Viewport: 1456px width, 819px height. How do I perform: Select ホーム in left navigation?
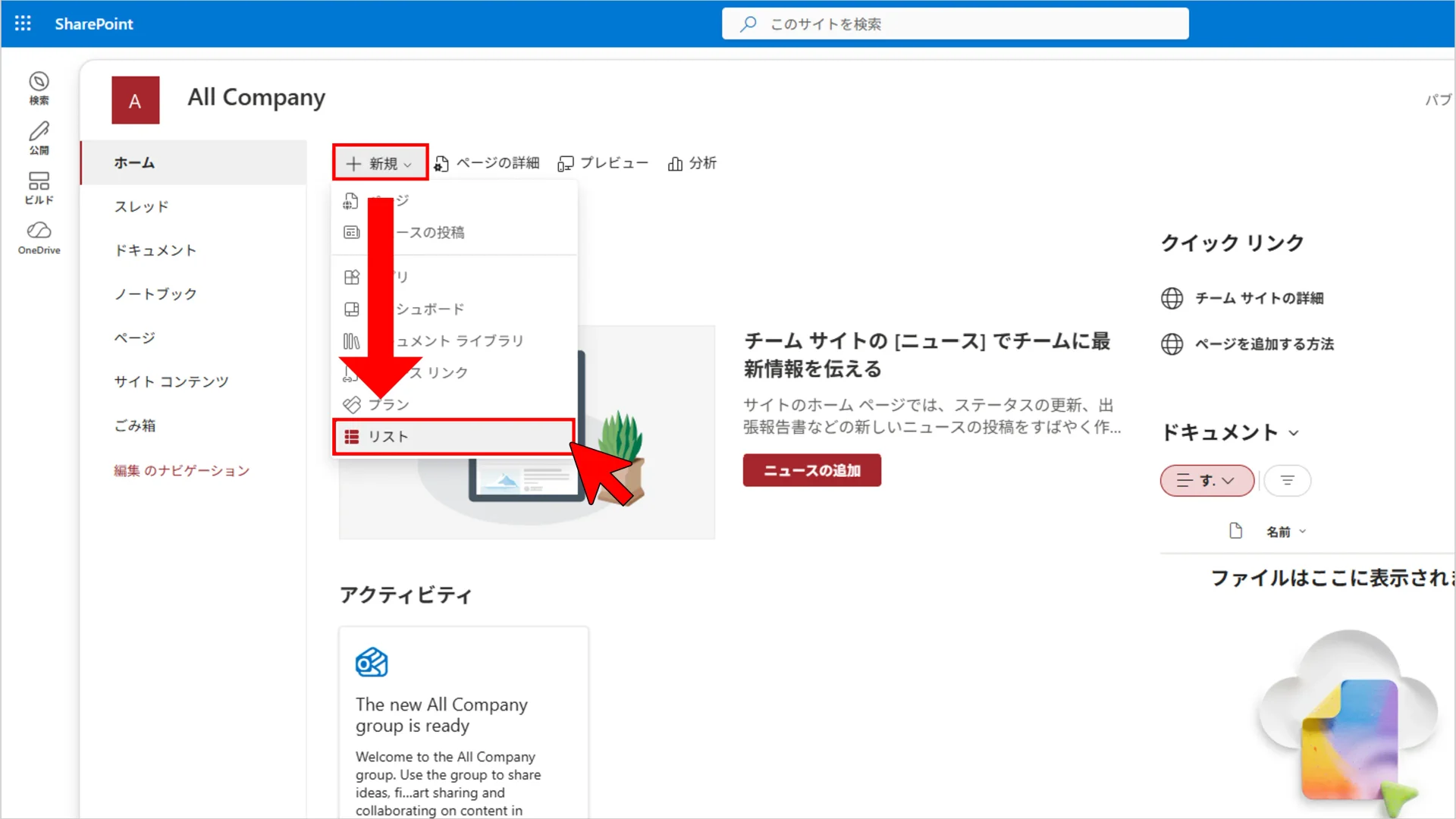[x=193, y=162]
